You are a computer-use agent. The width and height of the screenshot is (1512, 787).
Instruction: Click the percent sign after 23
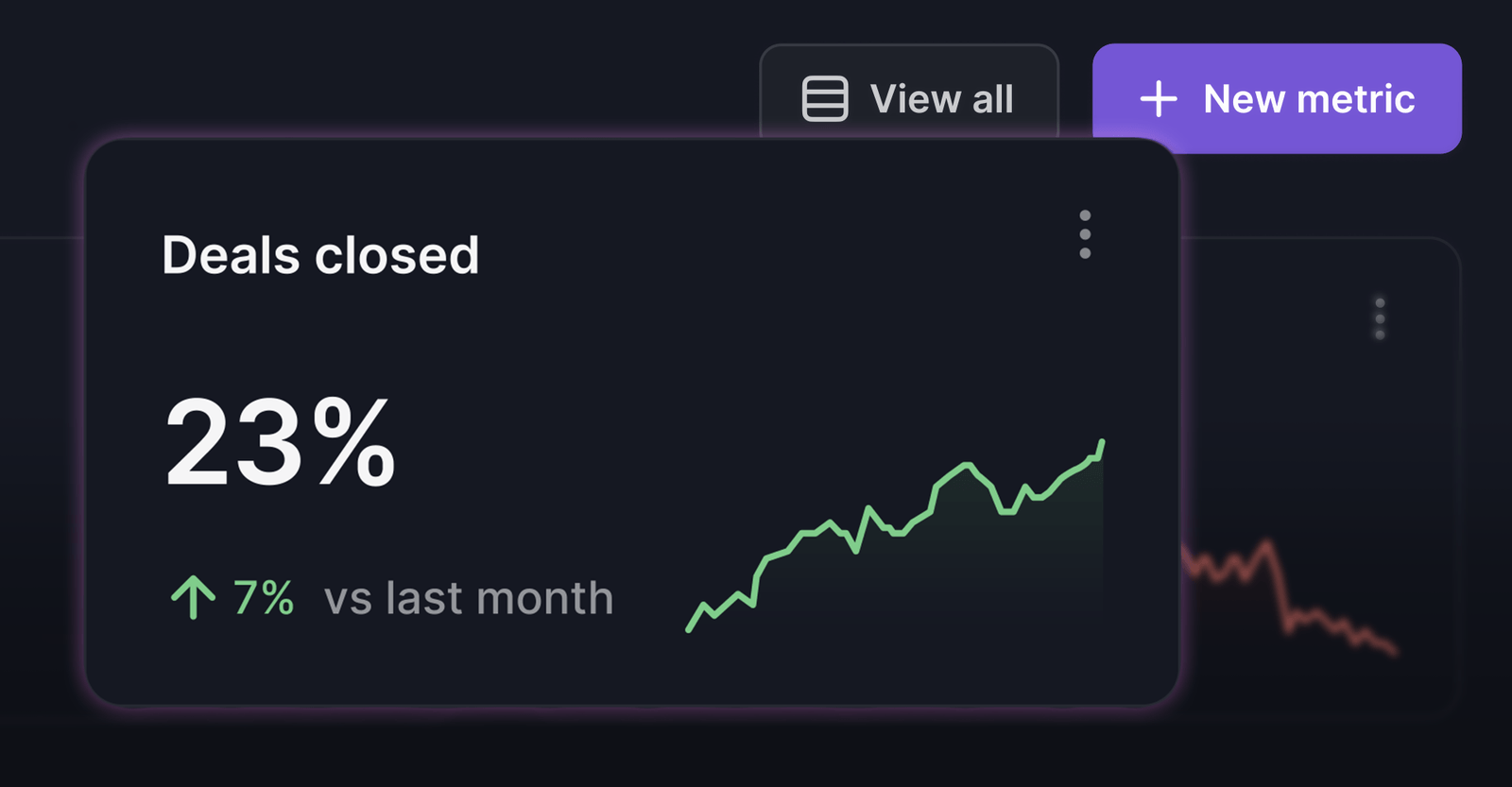(354, 442)
